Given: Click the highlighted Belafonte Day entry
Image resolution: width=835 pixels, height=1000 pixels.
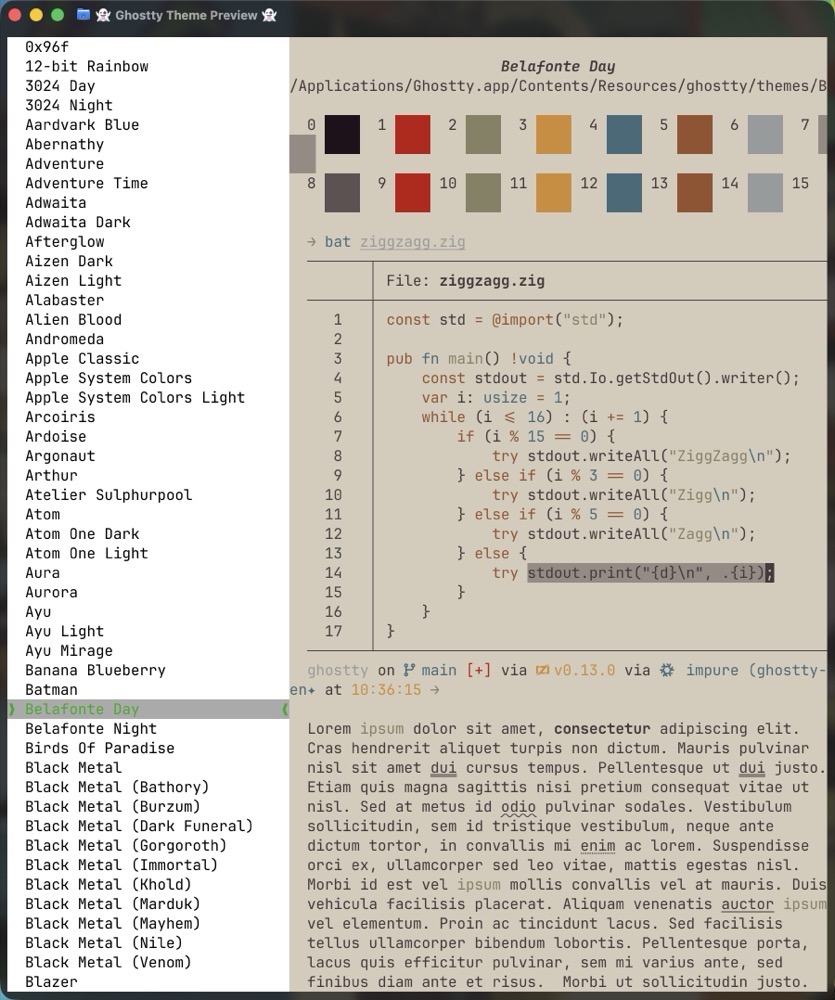Looking at the screenshot, I should point(148,709).
